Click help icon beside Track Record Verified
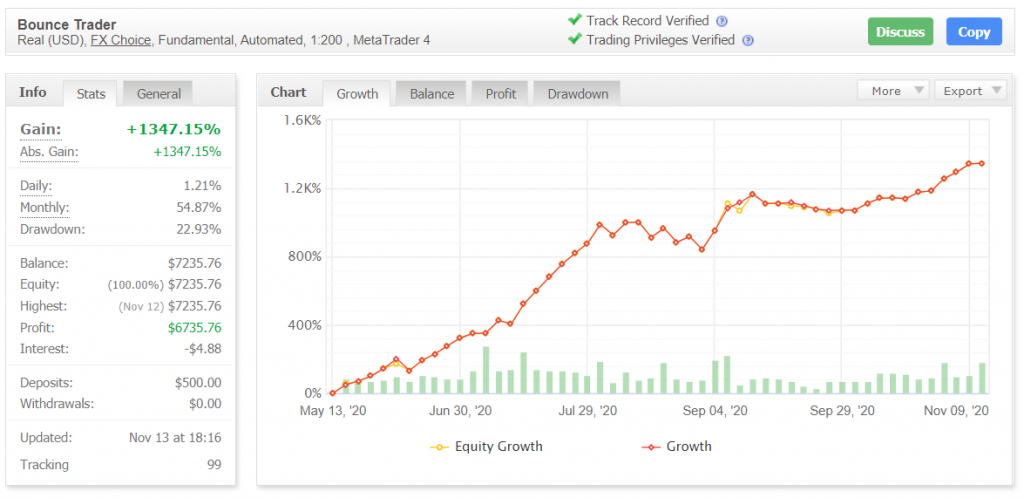Image resolution: width=1024 pixels, height=498 pixels. [x=722, y=21]
